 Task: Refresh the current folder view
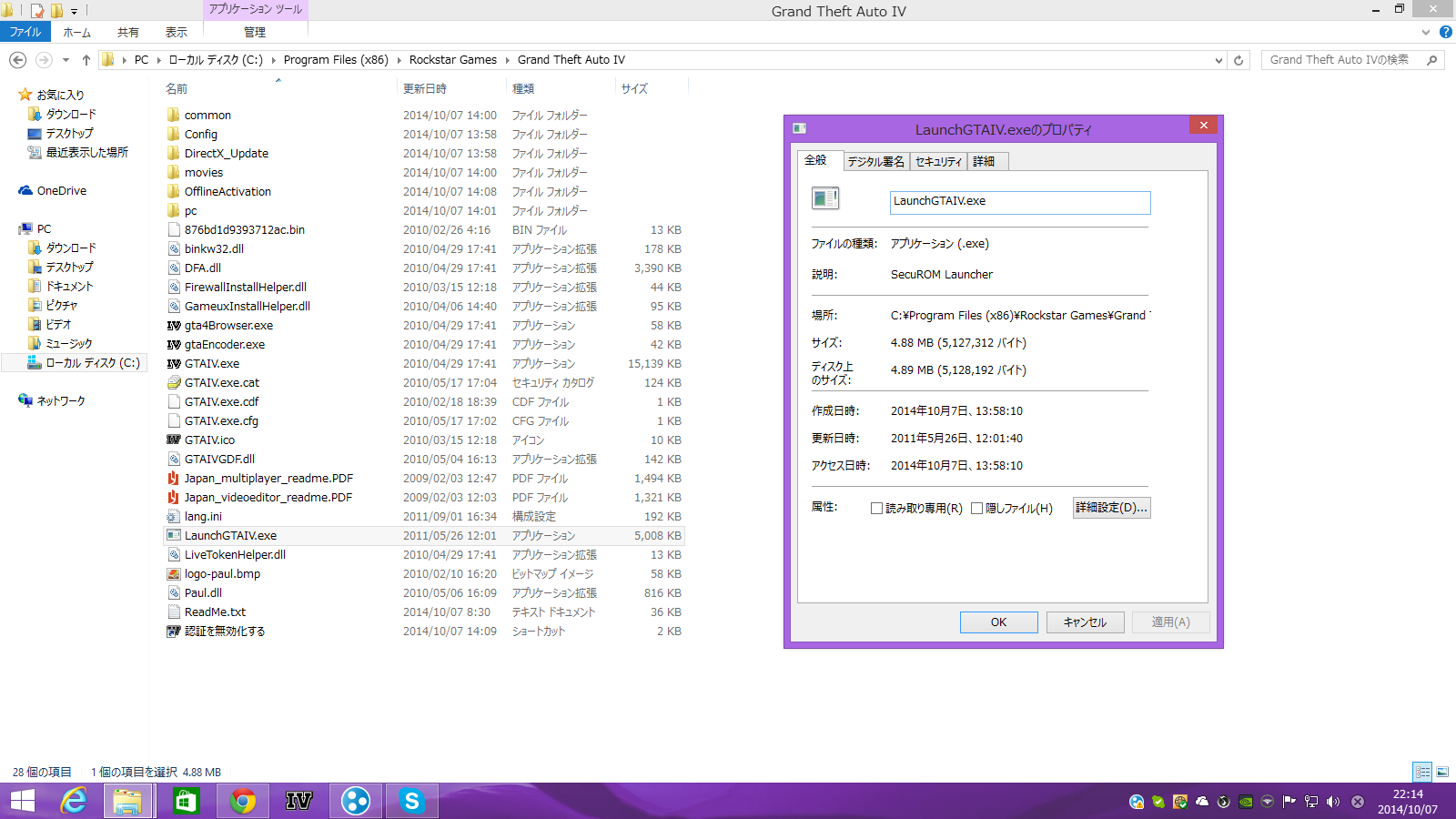[1239, 60]
